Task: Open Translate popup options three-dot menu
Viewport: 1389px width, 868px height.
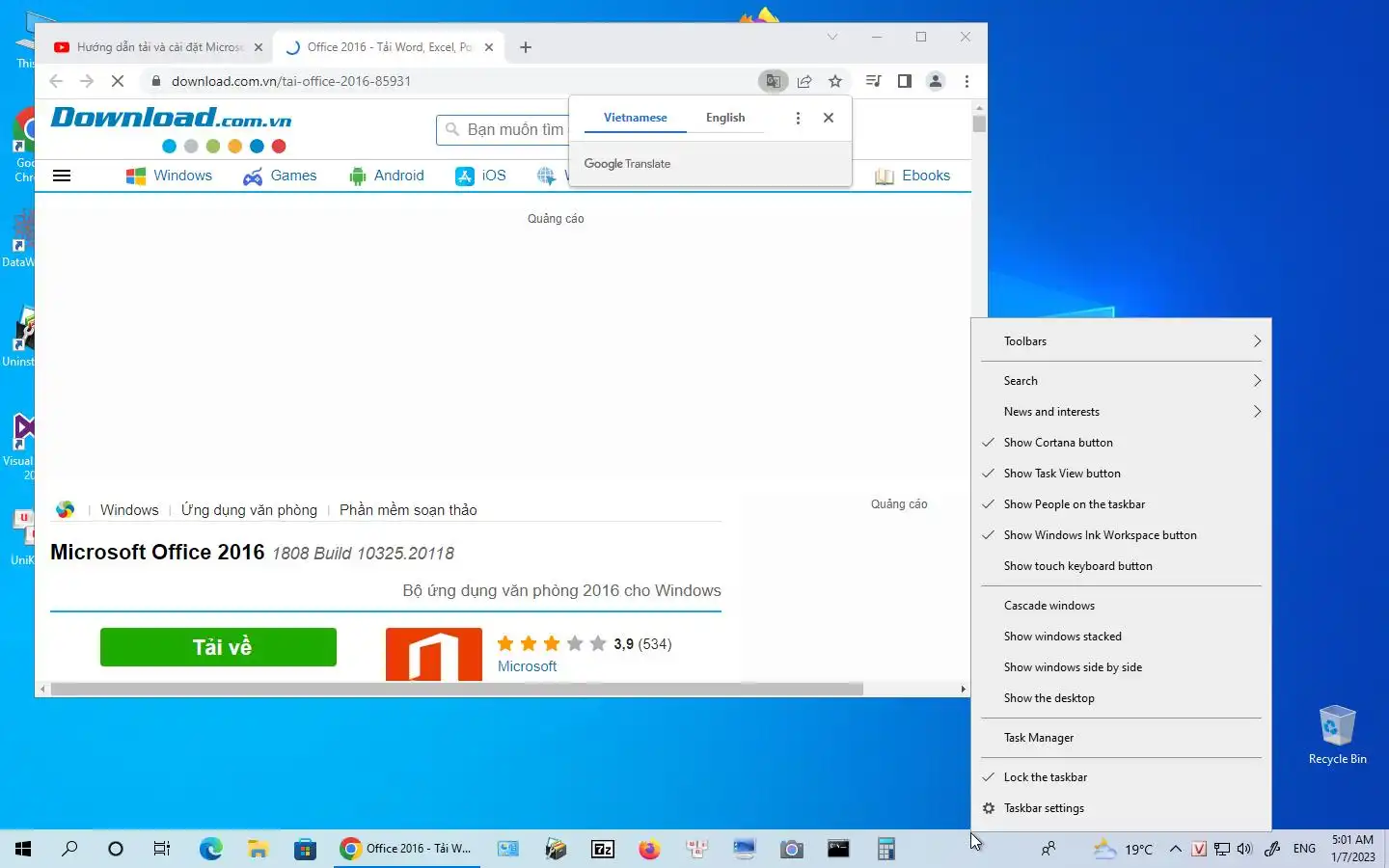Action: pos(798,118)
